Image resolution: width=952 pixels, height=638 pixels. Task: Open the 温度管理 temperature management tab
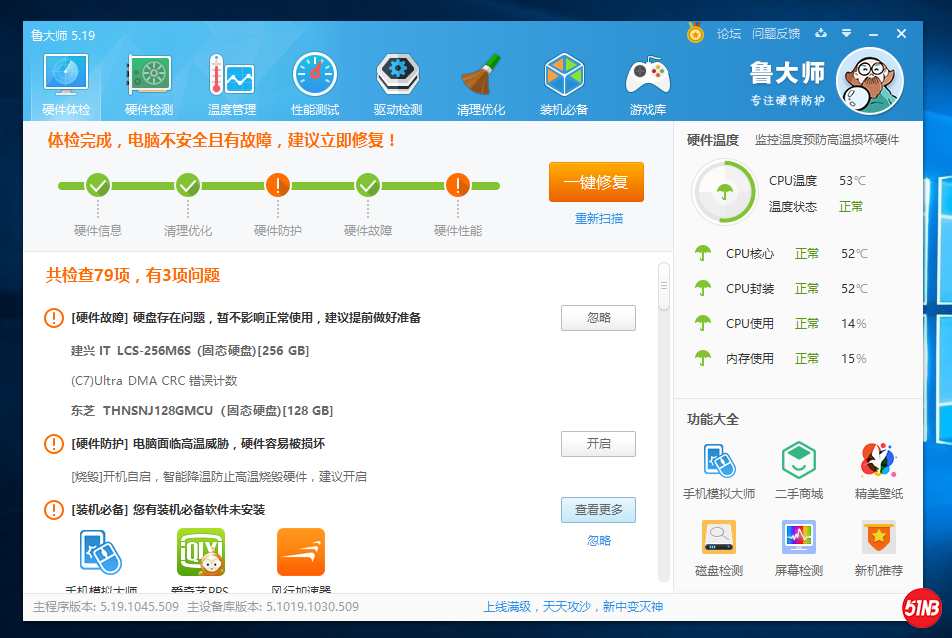[x=232, y=84]
